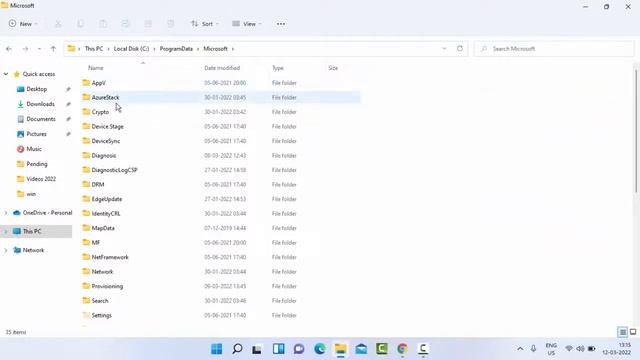640x360 pixels.
Task: Click the Rename toolbar icon
Action: [x=125, y=24]
